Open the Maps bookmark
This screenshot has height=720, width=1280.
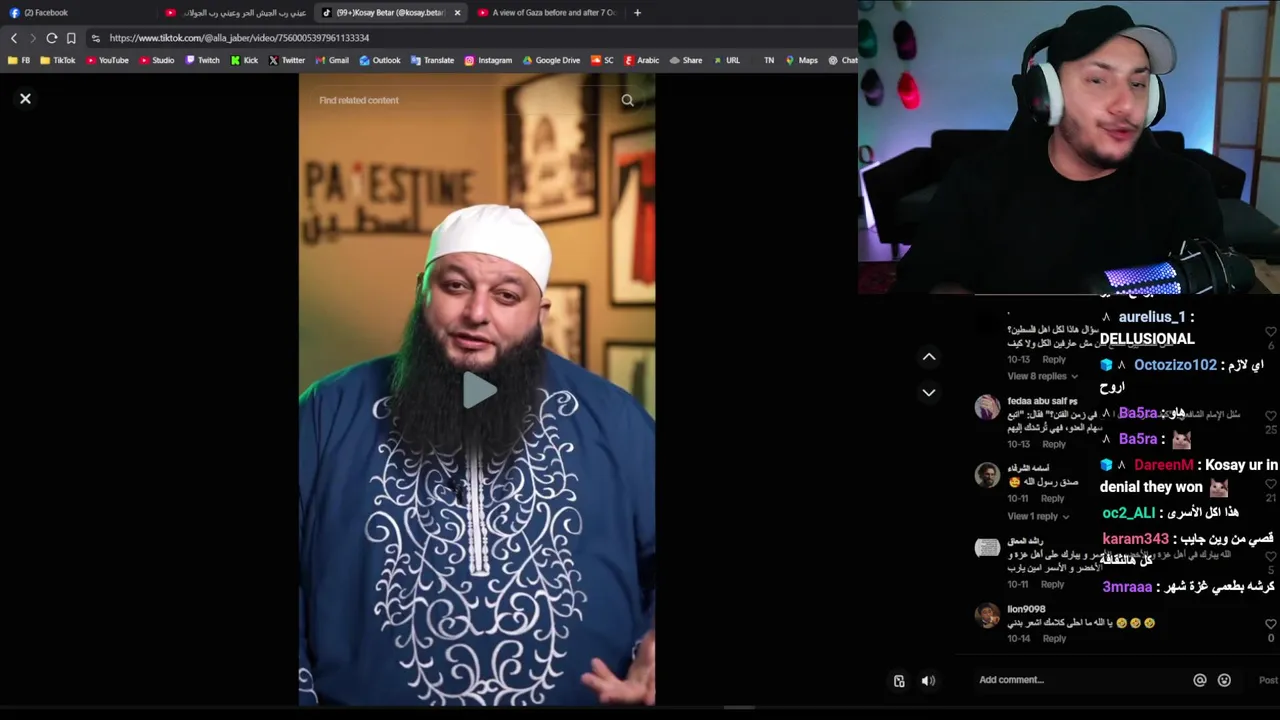coord(802,60)
